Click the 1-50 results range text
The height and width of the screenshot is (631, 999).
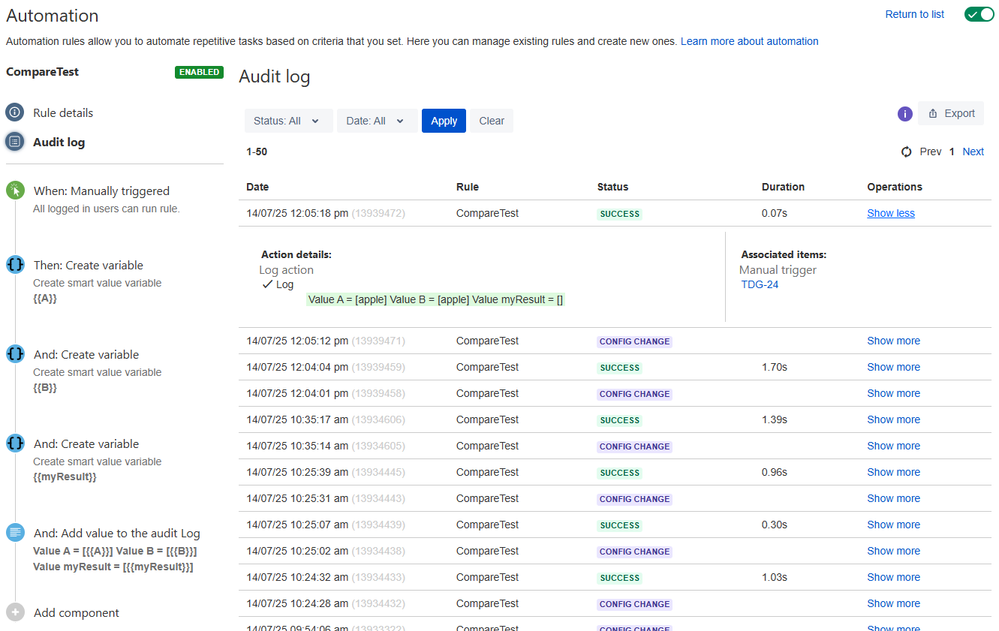tap(257, 152)
